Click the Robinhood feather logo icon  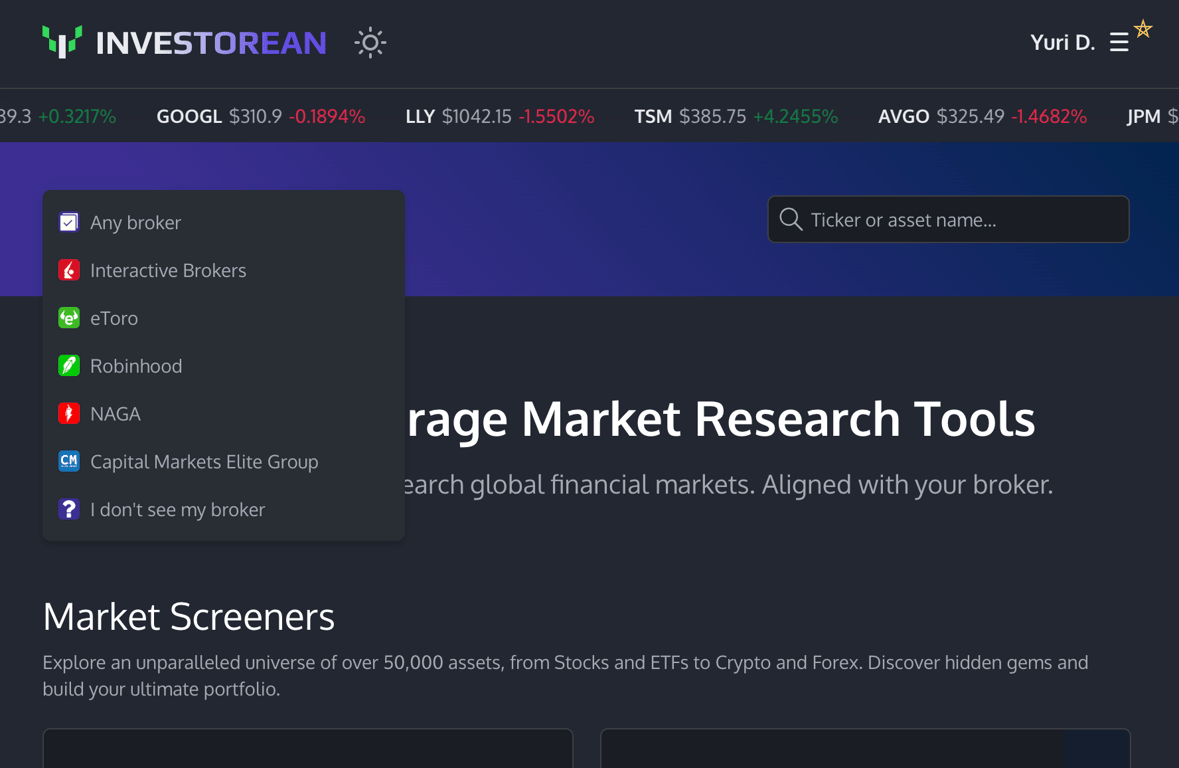click(x=68, y=366)
